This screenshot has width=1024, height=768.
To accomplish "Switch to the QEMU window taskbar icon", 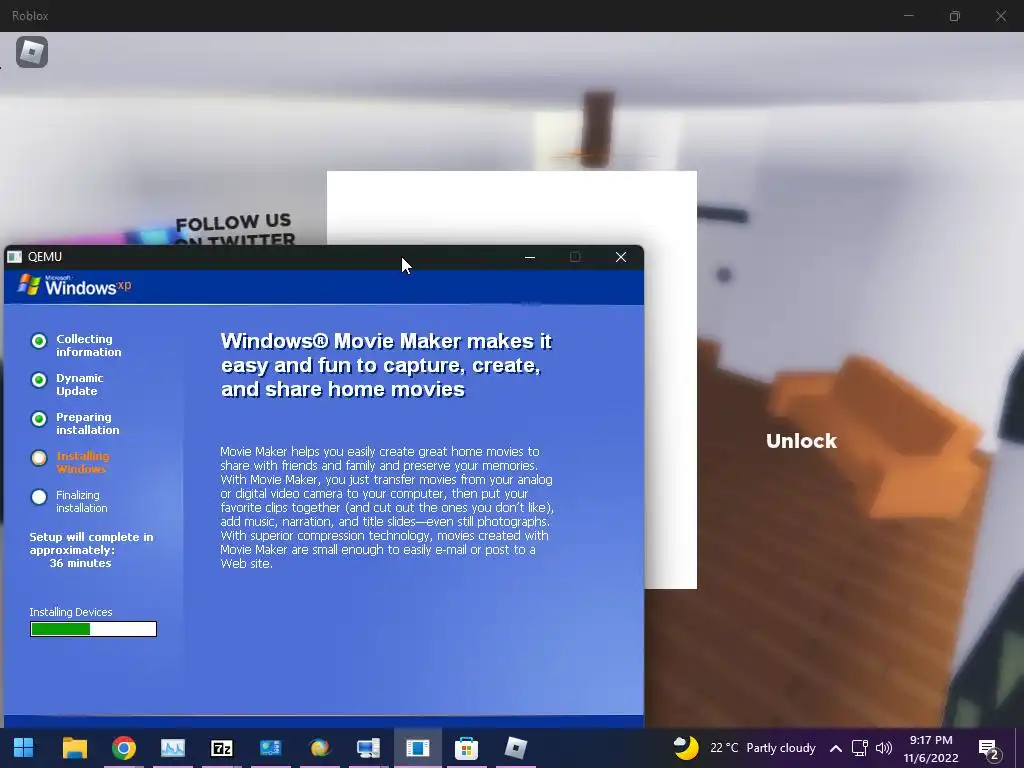I will click(417, 748).
